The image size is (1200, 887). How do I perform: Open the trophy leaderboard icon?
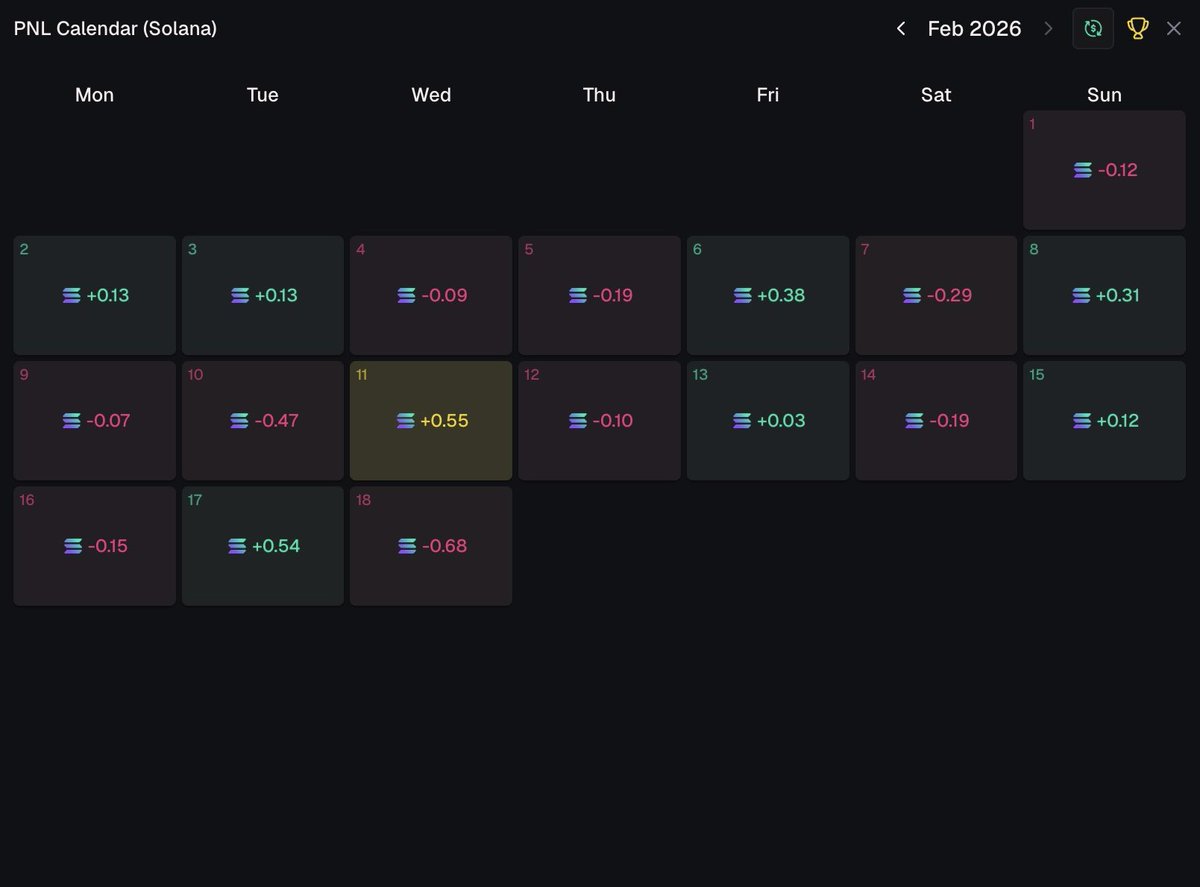point(1137,28)
